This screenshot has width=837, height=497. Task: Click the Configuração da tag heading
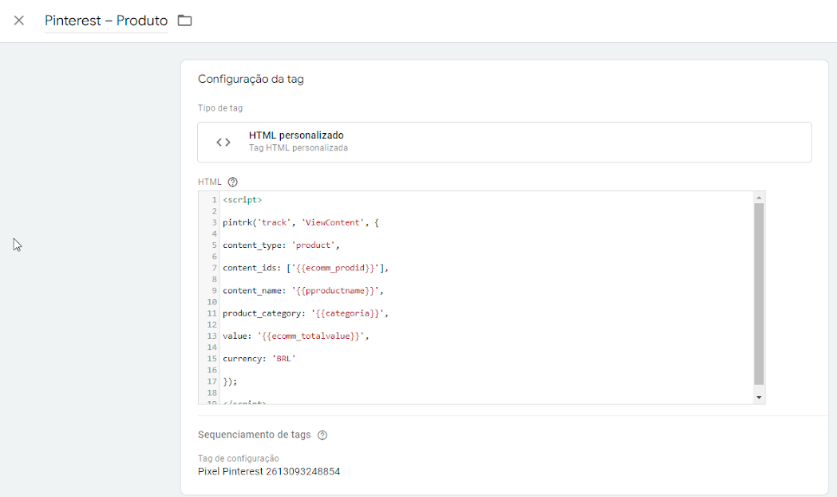251,79
